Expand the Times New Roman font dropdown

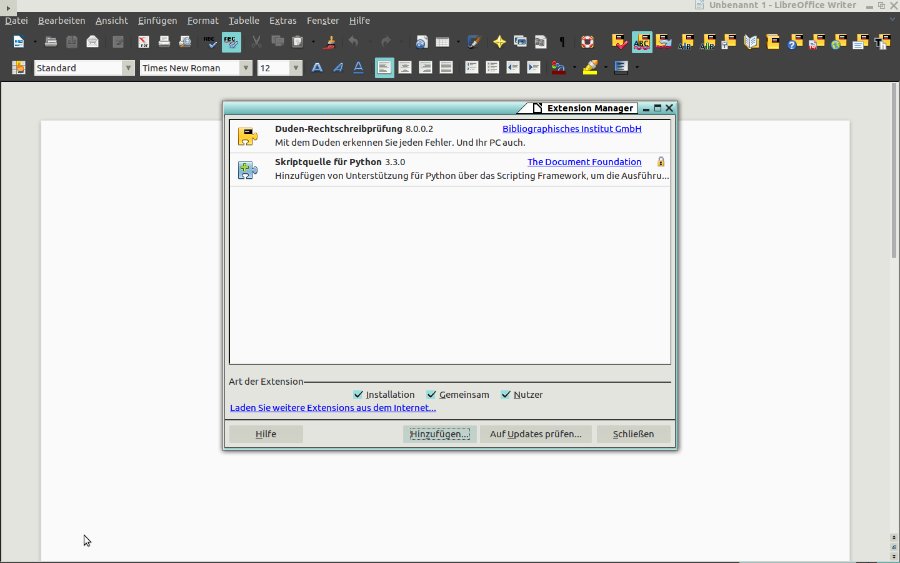[244, 68]
